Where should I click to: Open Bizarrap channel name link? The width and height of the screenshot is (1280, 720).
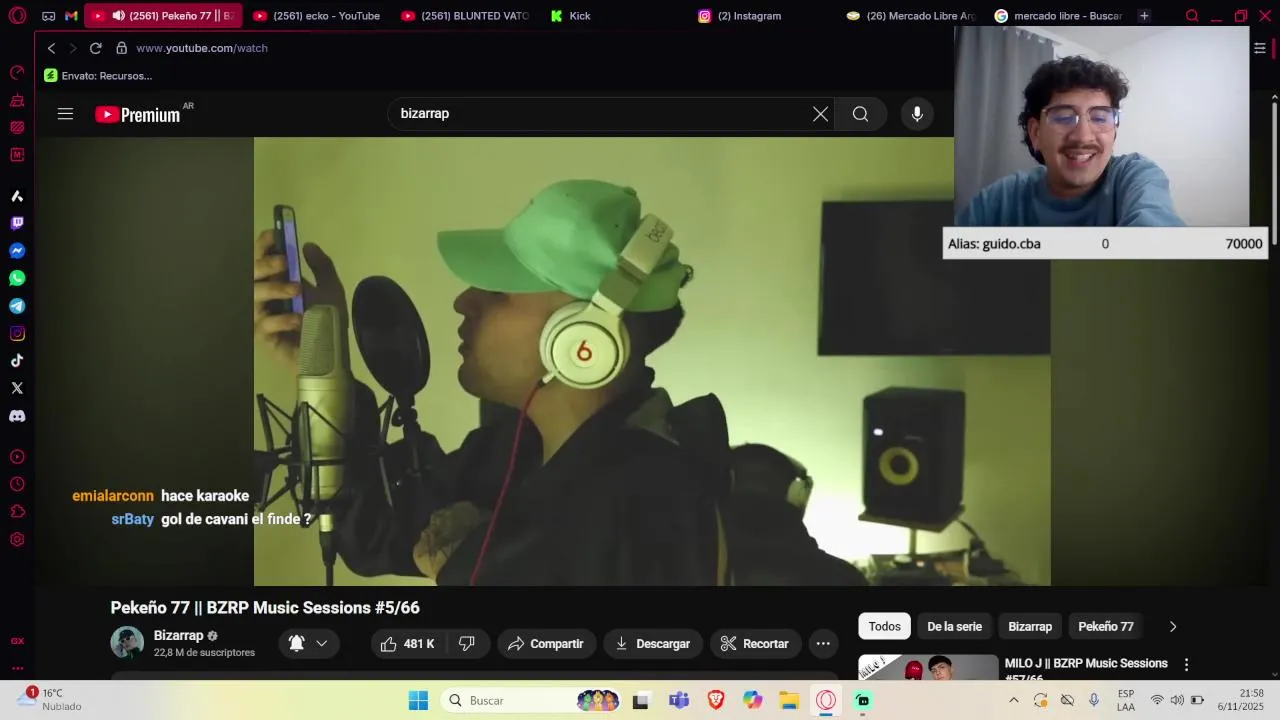(178, 636)
